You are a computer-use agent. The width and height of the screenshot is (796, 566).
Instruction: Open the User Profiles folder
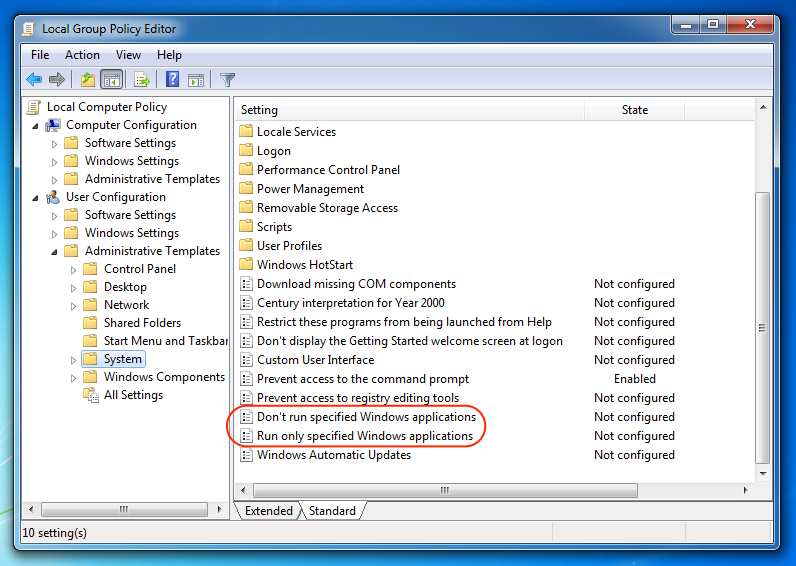(289, 246)
